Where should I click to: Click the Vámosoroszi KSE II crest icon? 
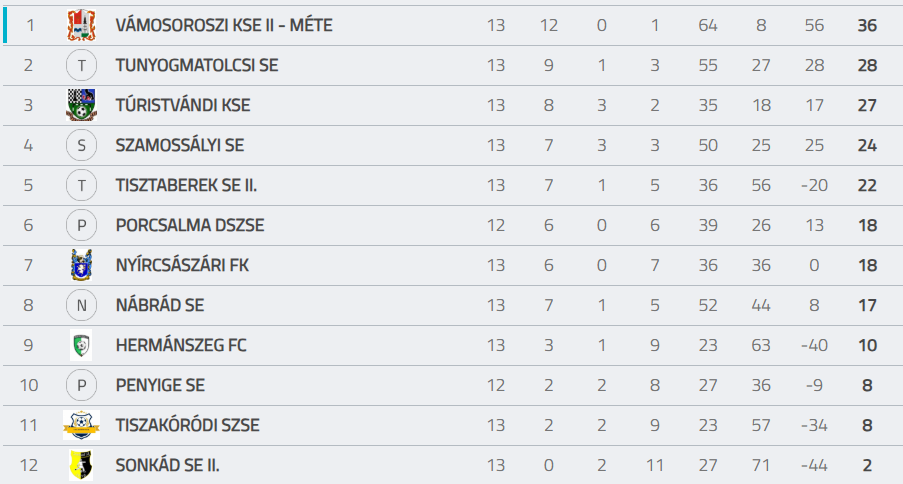click(x=81, y=25)
